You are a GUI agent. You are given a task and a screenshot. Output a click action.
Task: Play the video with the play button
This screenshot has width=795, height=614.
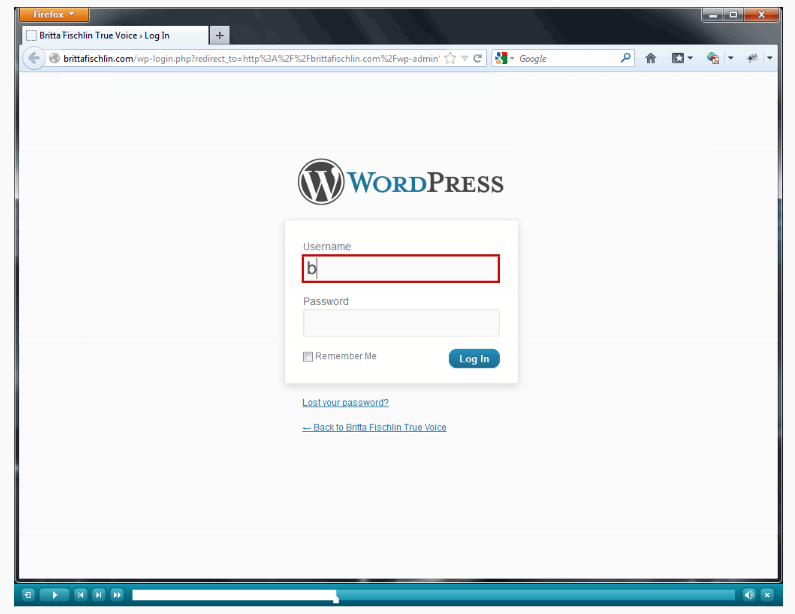[55, 595]
